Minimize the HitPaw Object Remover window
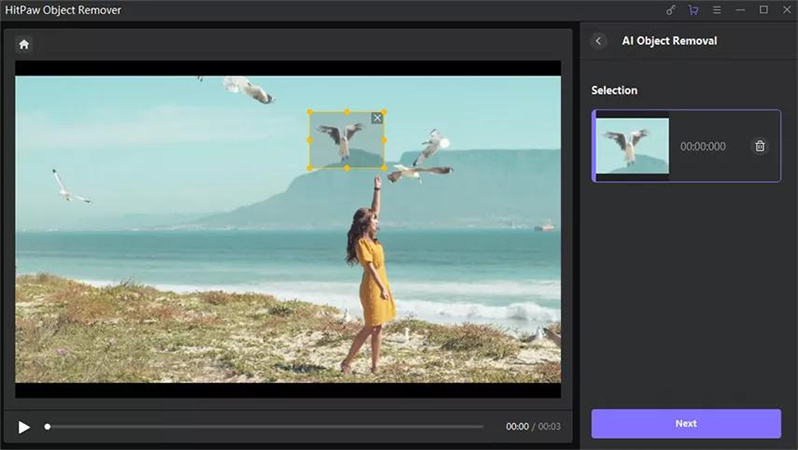The image size is (798, 450). [741, 10]
